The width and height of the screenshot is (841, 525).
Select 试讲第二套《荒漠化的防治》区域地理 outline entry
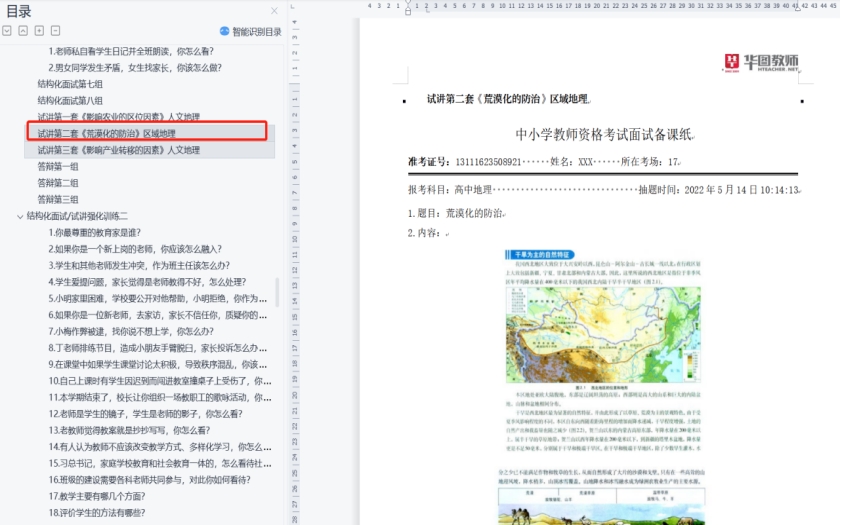(x=106, y=133)
